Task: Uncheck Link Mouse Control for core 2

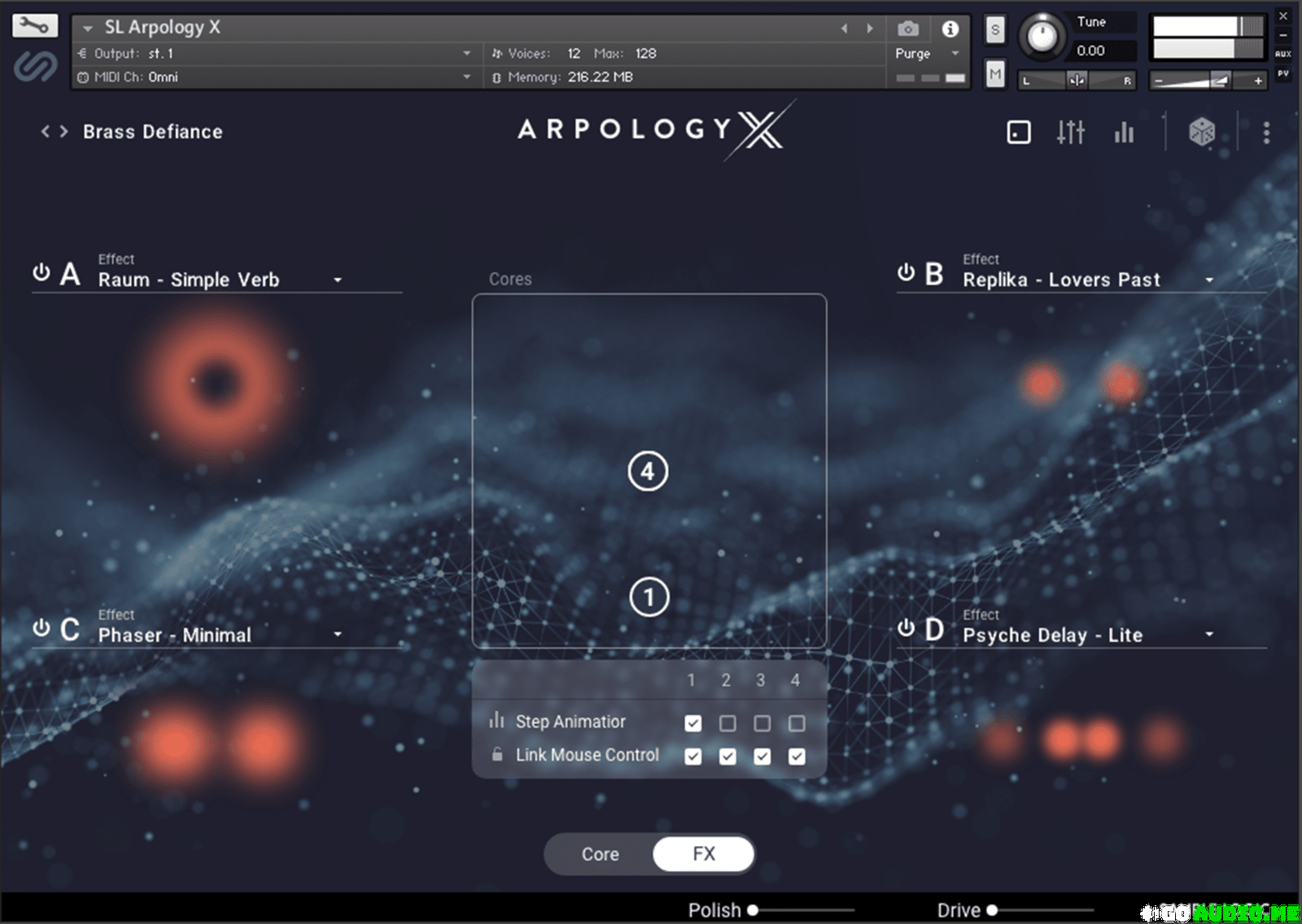Action: (727, 756)
